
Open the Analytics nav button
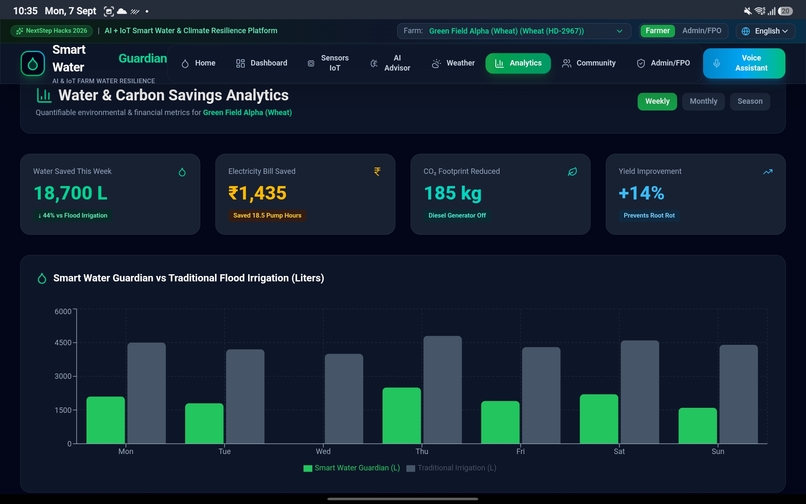518,63
